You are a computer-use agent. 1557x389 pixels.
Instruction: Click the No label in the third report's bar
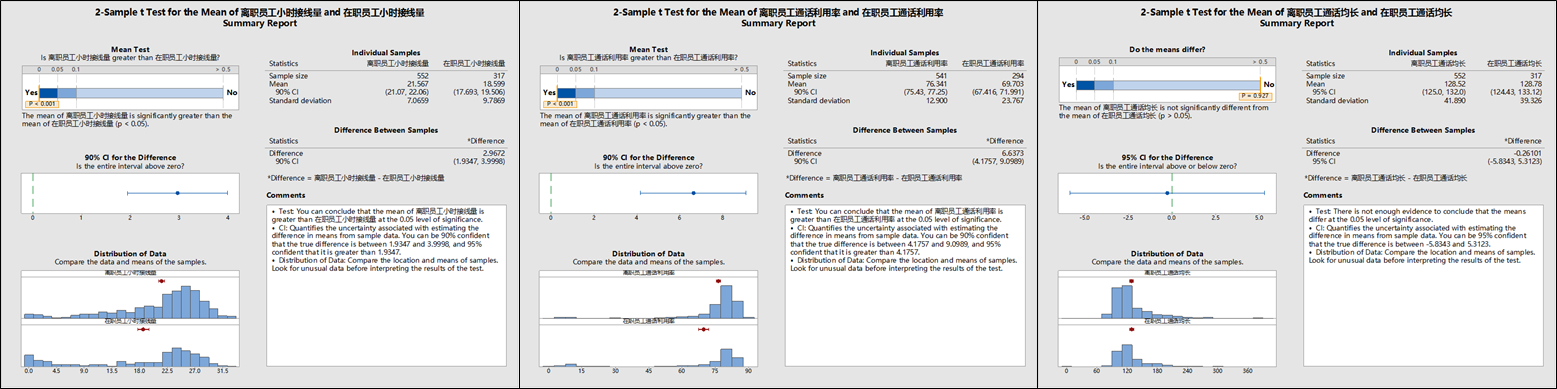(x=1269, y=84)
